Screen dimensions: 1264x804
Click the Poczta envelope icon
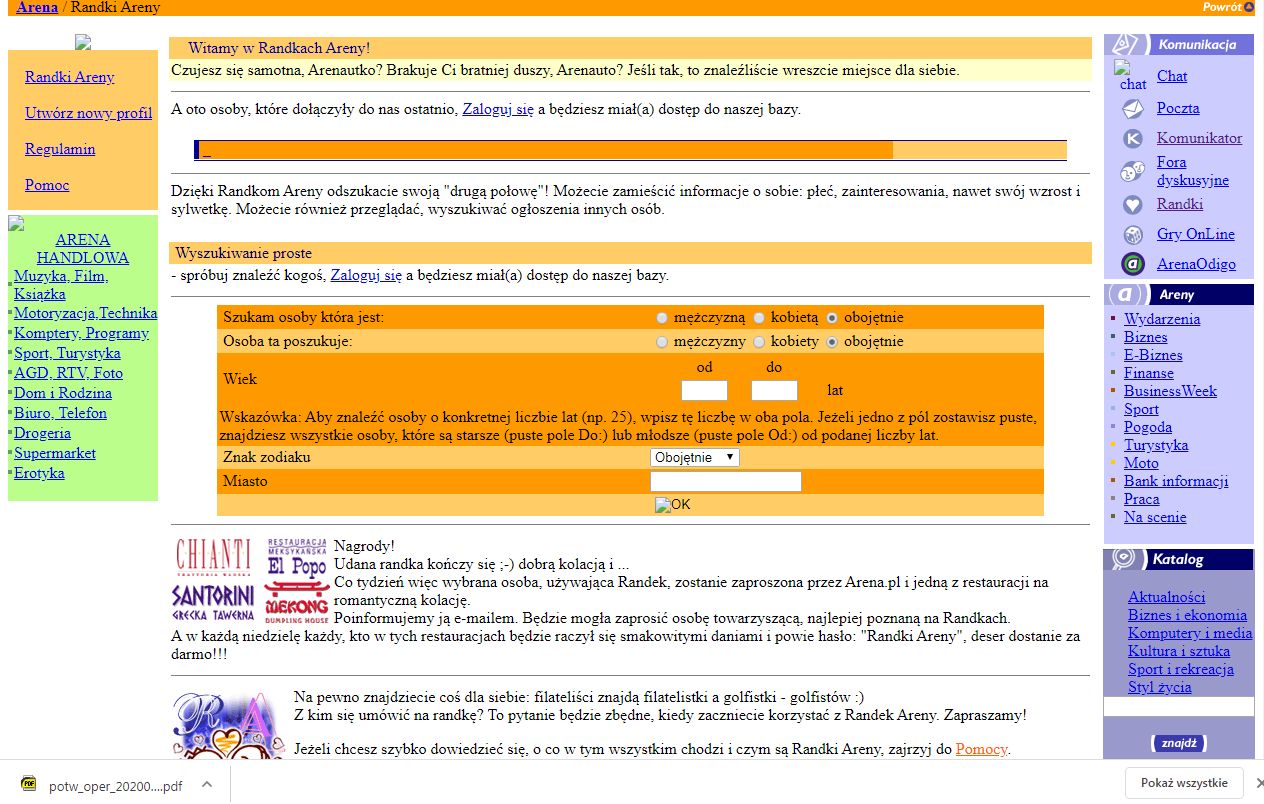tap(1133, 108)
